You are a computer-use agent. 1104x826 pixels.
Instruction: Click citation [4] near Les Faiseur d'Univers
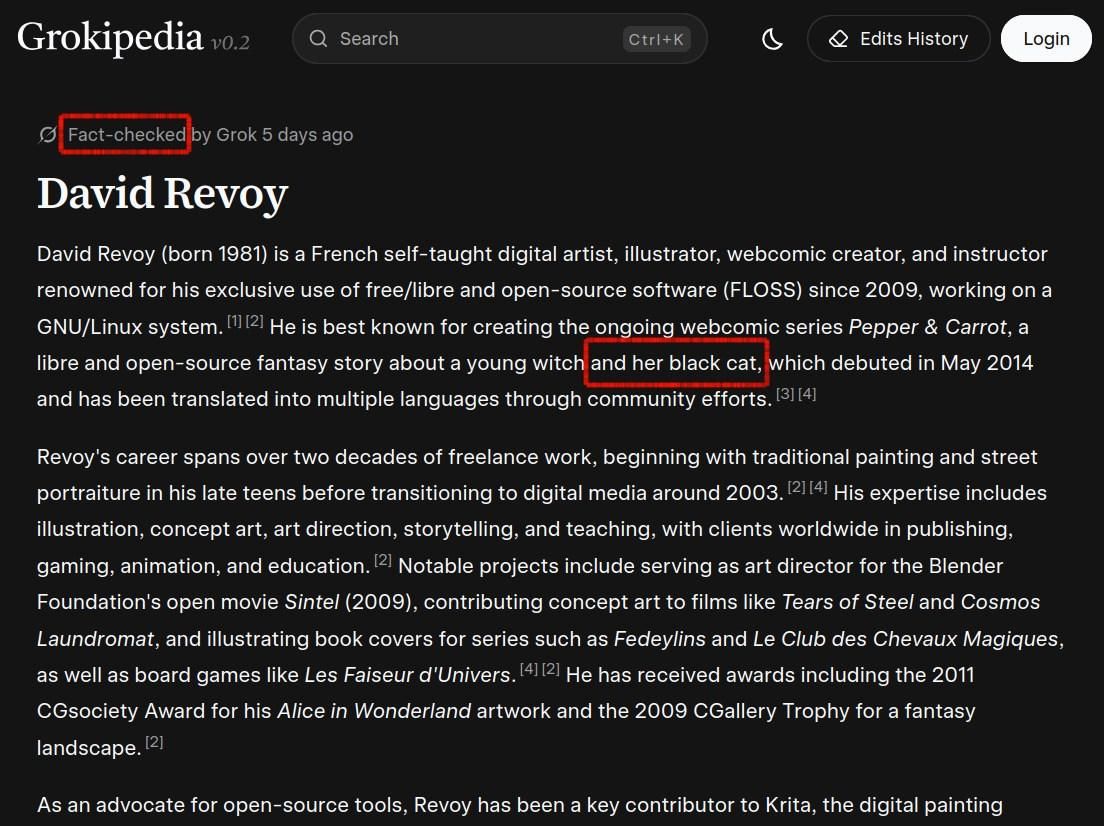click(529, 668)
